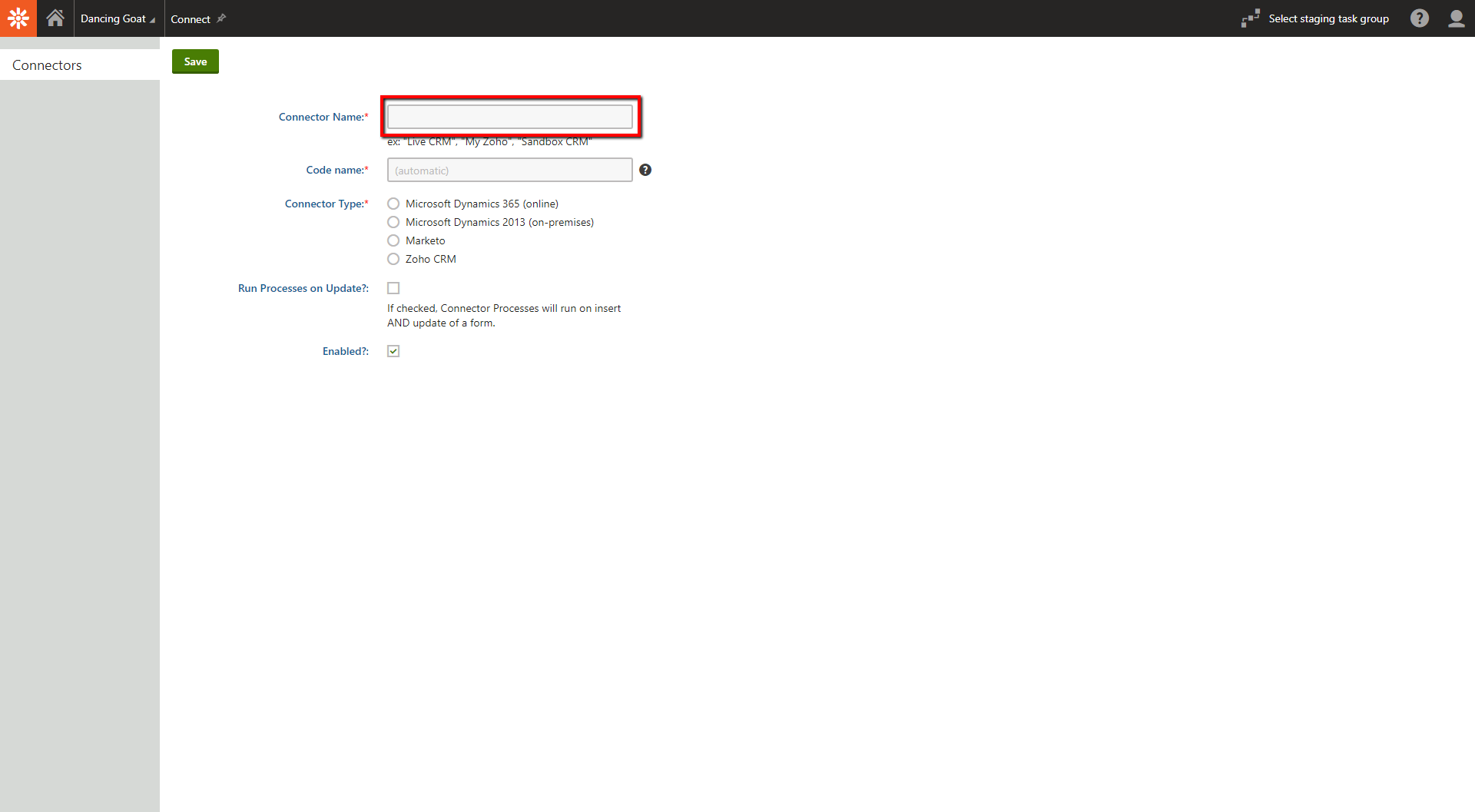The height and width of the screenshot is (812, 1475).
Task: Open the Connect breadcrumb
Action: tap(191, 19)
